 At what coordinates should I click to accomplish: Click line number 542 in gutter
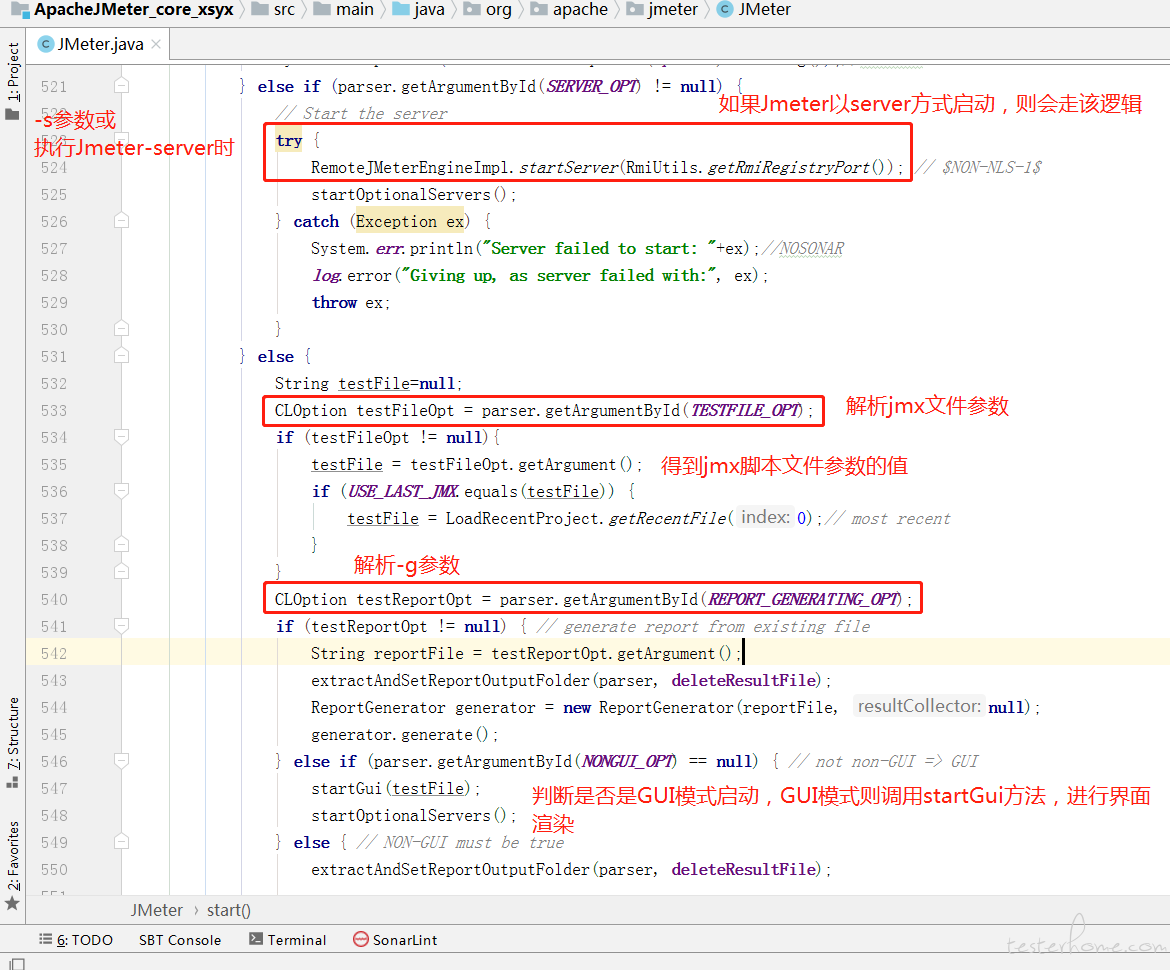click(54, 653)
